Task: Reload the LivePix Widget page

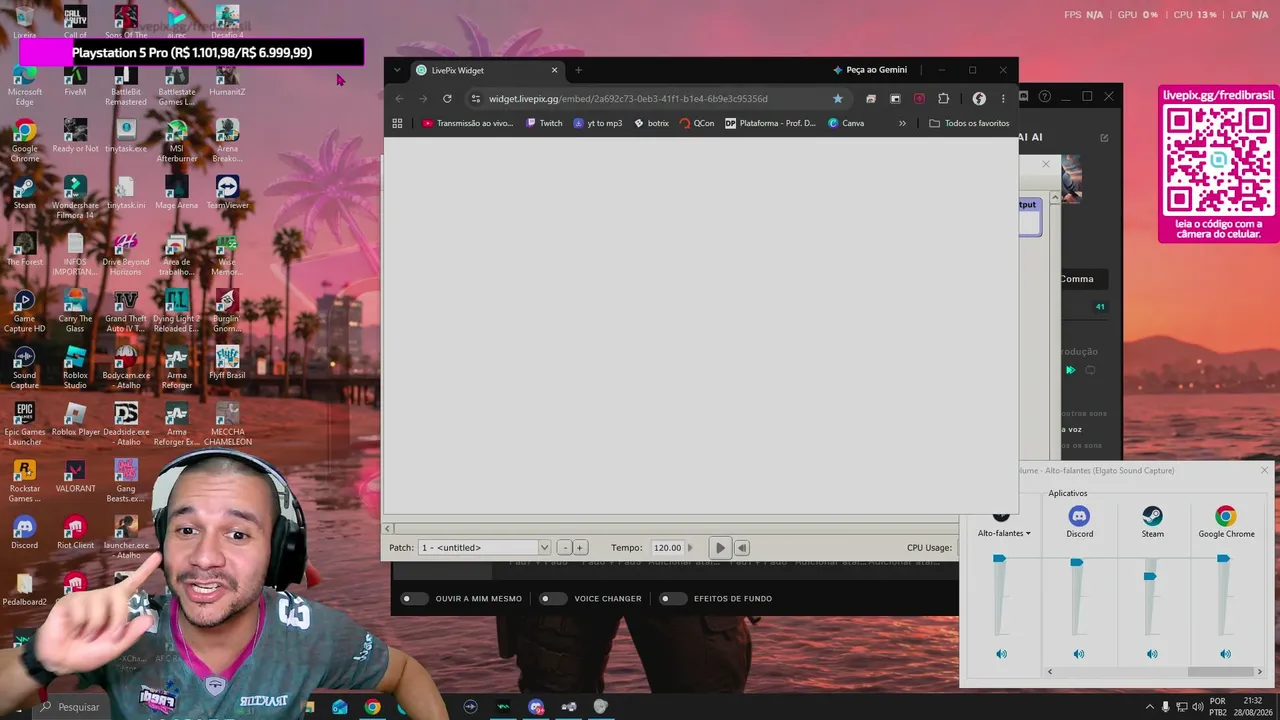Action: click(447, 98)
